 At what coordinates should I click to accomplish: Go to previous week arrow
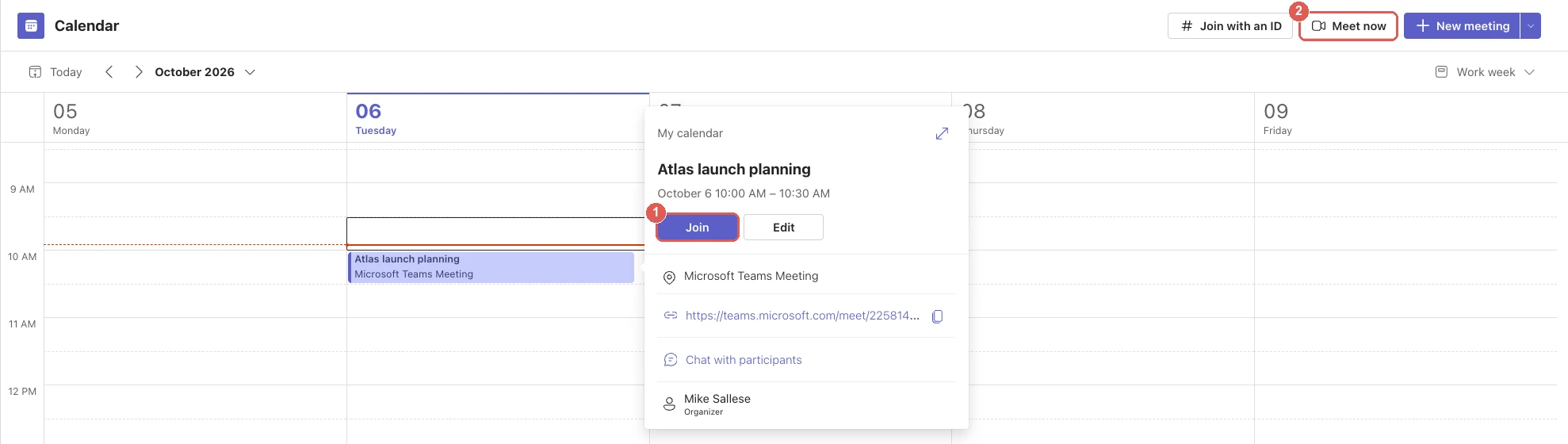(x=109, y=72)
